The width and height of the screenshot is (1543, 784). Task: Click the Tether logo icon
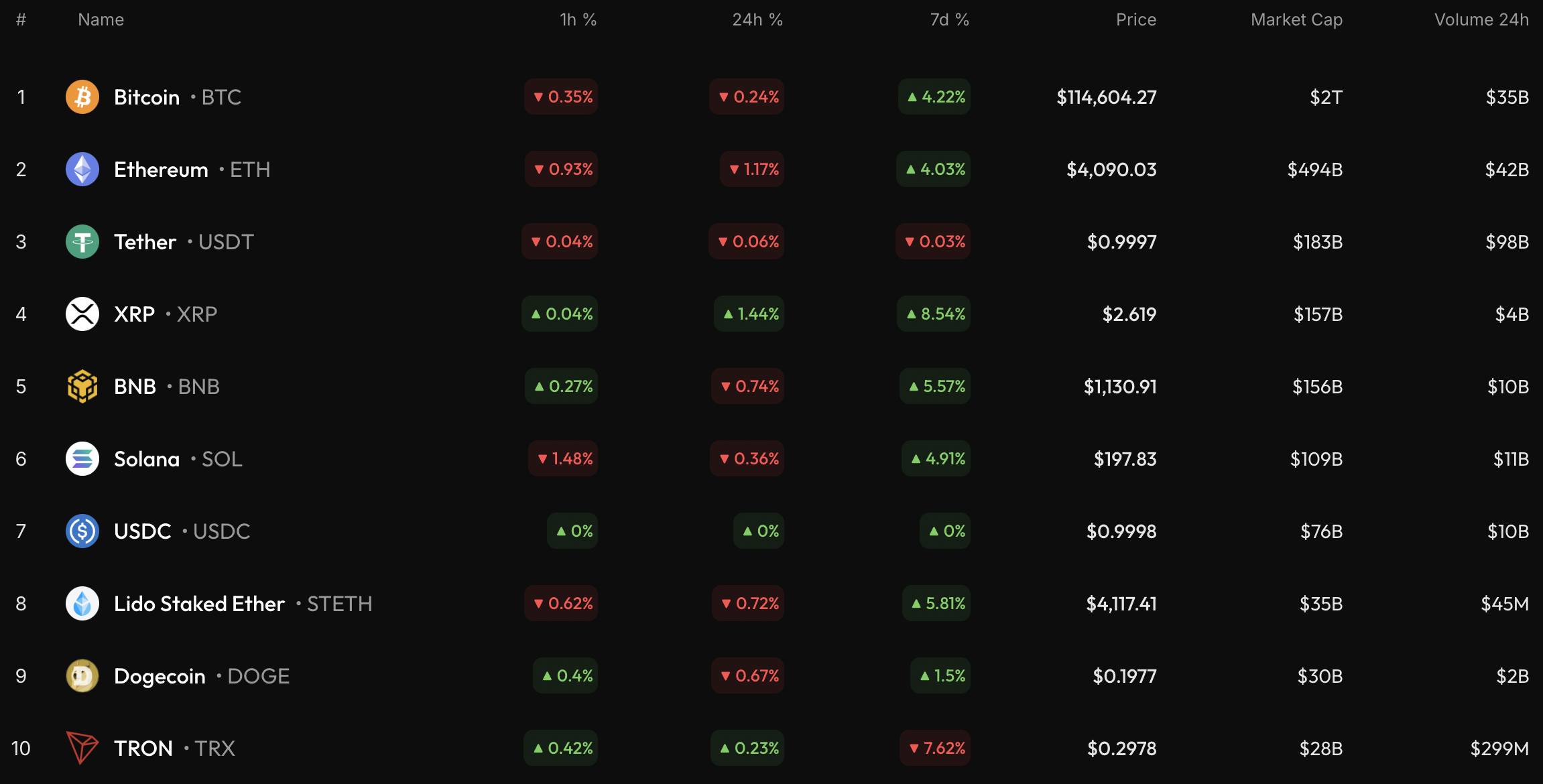82,242
